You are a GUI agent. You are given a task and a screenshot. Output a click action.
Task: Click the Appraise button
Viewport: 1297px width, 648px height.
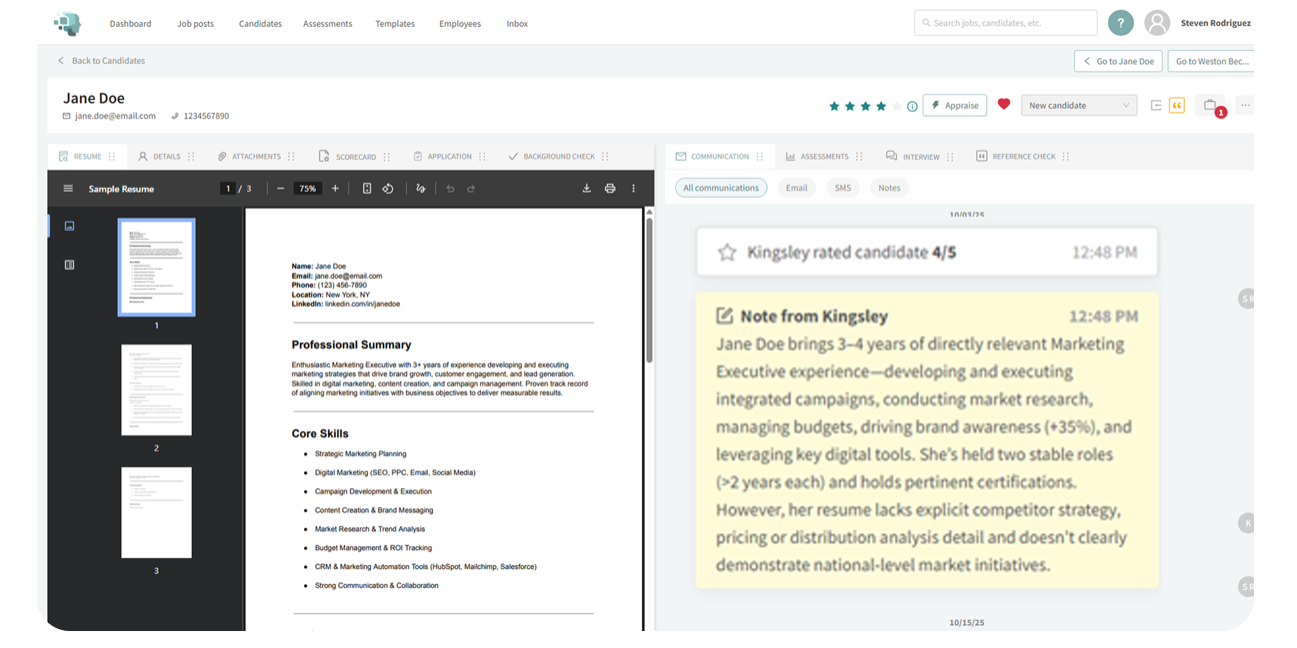pos(954,104)
